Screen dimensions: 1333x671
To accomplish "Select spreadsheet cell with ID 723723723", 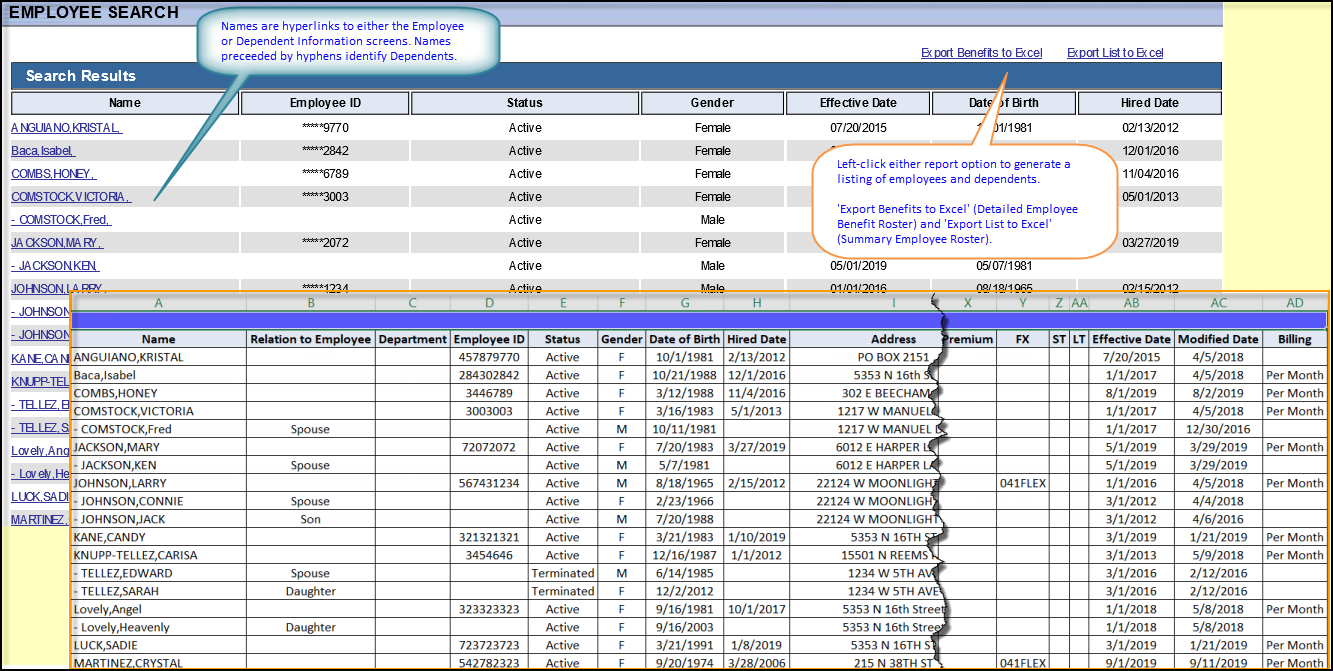I will (x=489, y=645).
